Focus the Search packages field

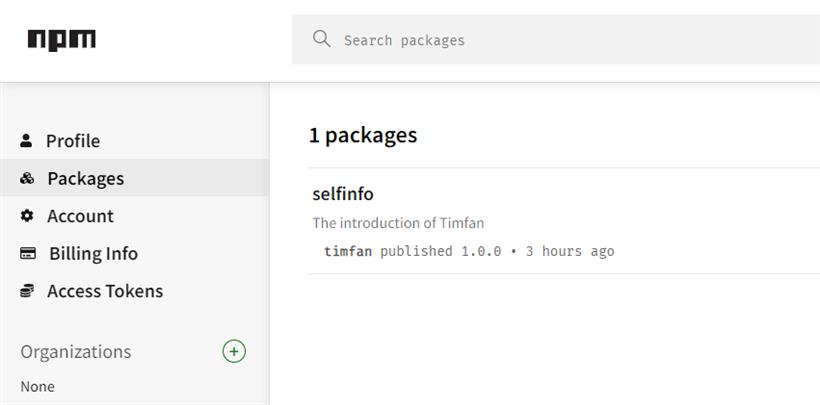556,40
